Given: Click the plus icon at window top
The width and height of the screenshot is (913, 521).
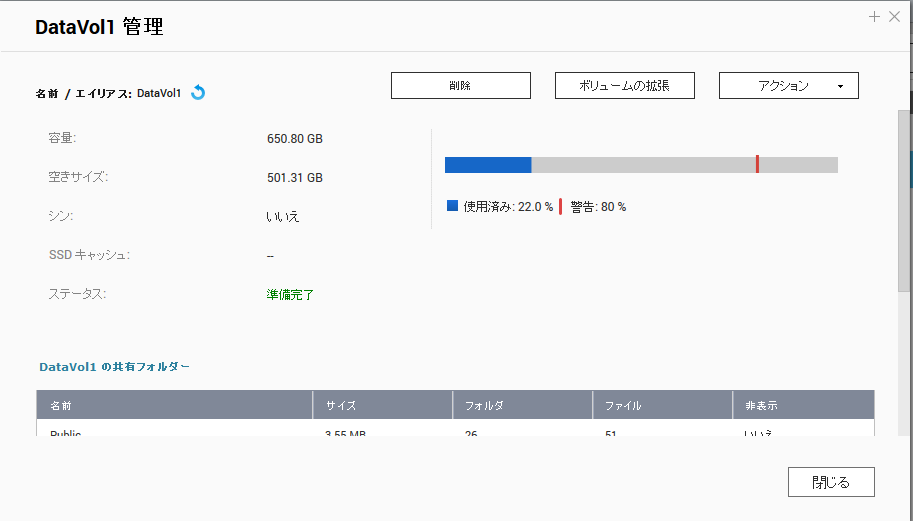Looking at the screenshot, I should coord(874,17).
